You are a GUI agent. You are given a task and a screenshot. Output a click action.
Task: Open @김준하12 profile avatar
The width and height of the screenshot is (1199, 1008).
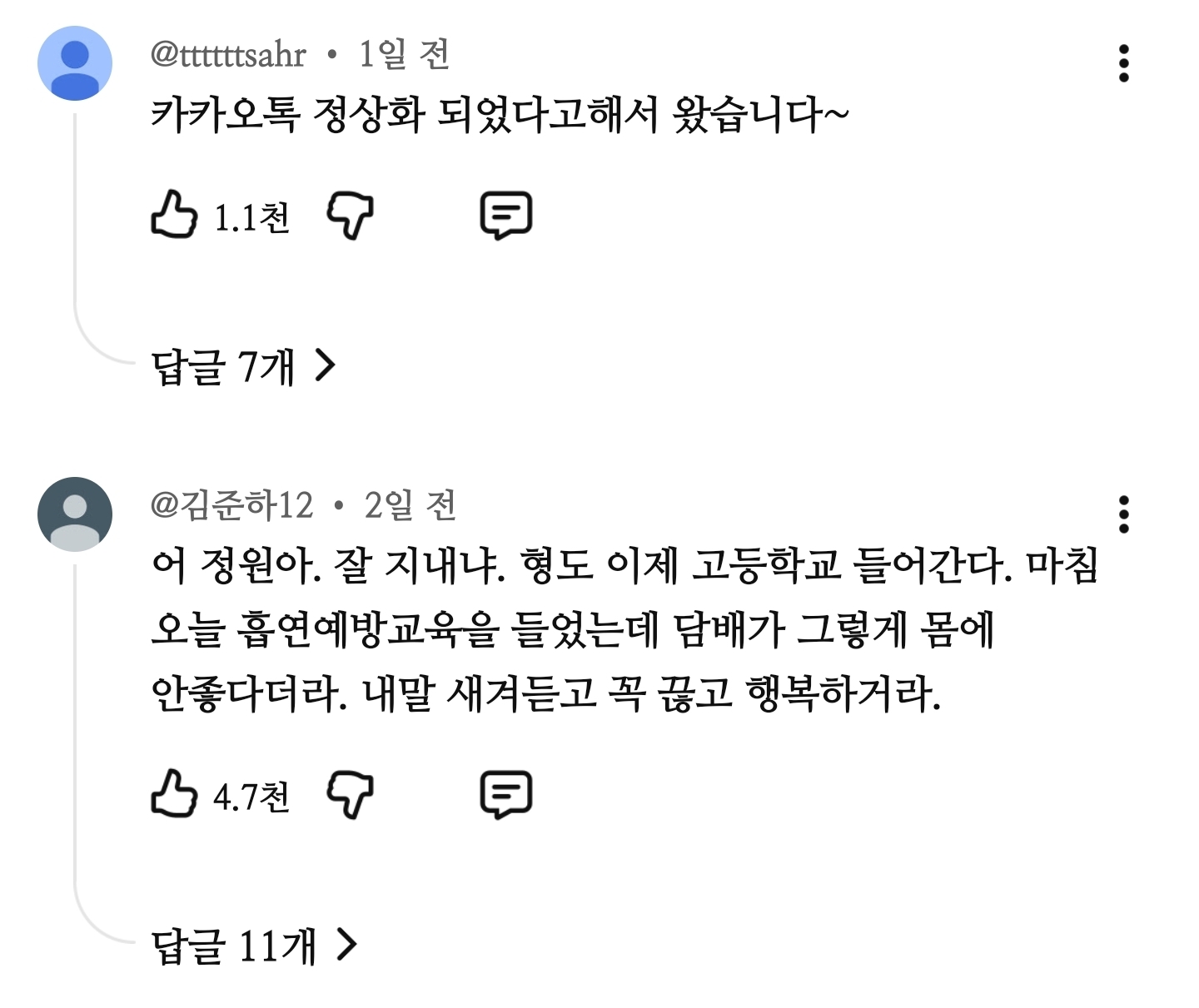(x=75, y=514)
